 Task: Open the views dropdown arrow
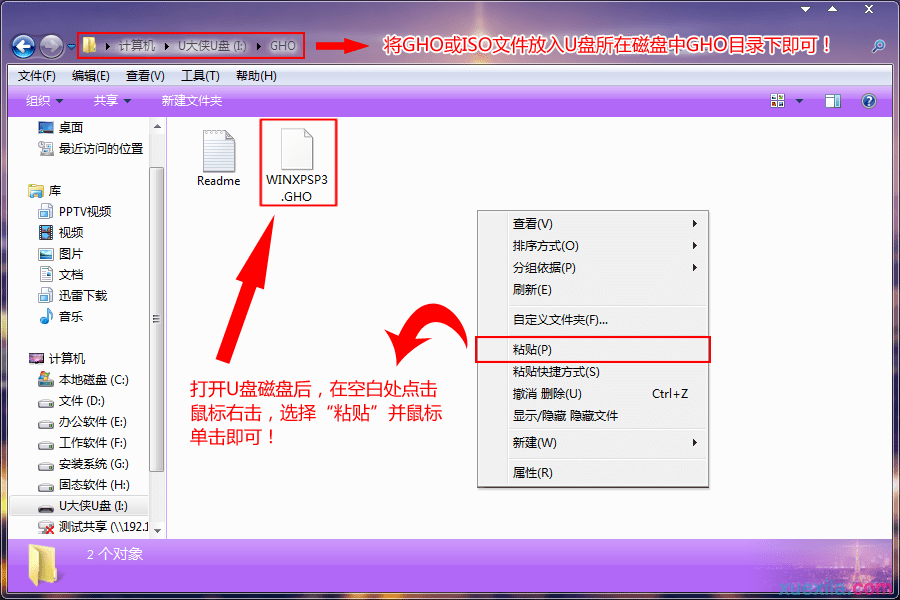click(797, 100)
